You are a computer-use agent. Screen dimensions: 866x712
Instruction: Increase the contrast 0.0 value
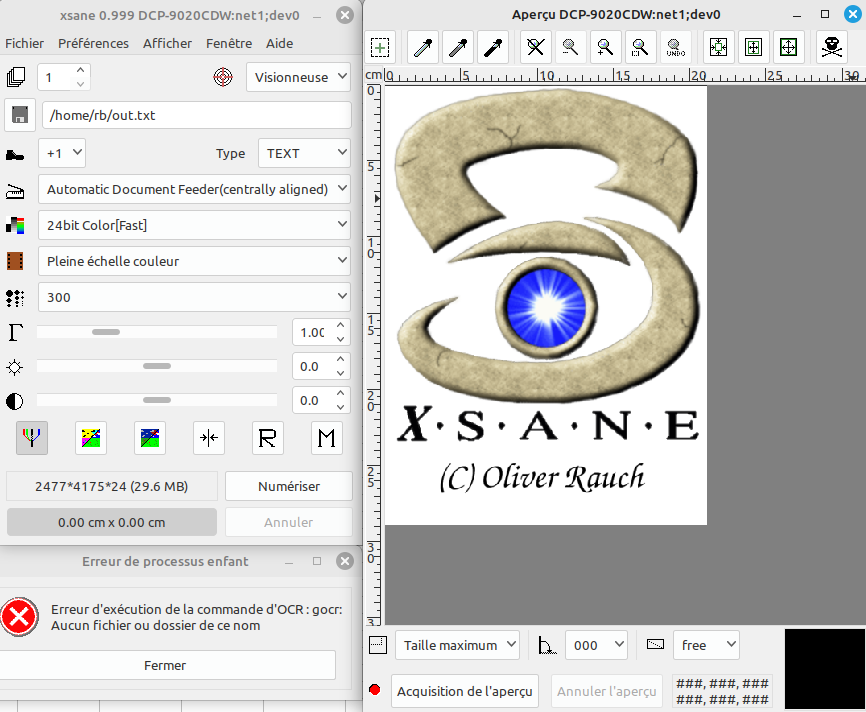pyautogui.click(x=341, y=393)
